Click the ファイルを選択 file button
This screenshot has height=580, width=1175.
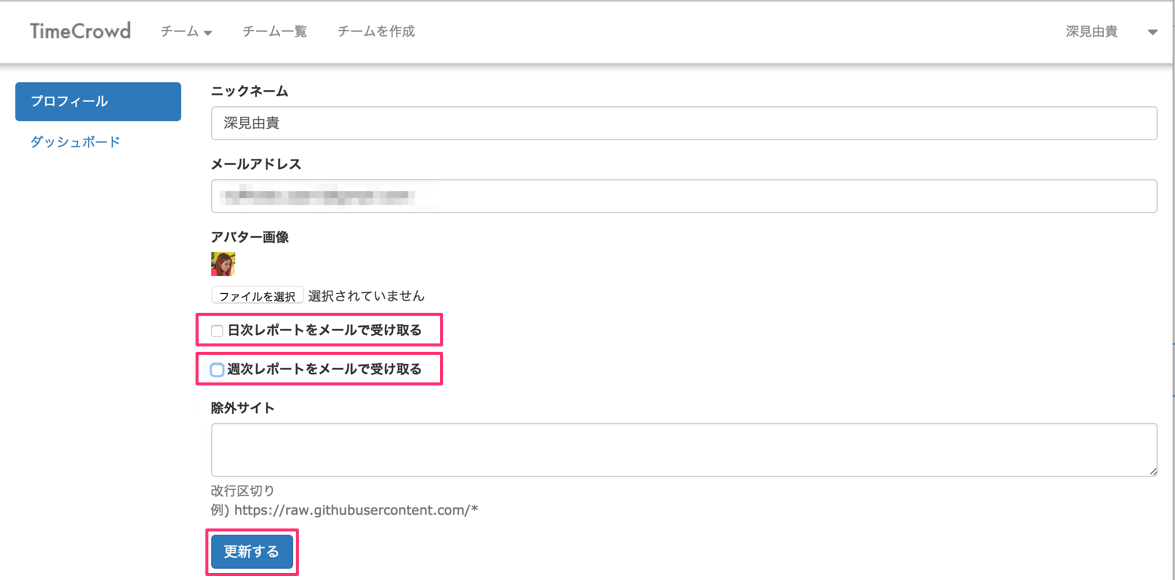pyautogui.click(x=257, y=296)
